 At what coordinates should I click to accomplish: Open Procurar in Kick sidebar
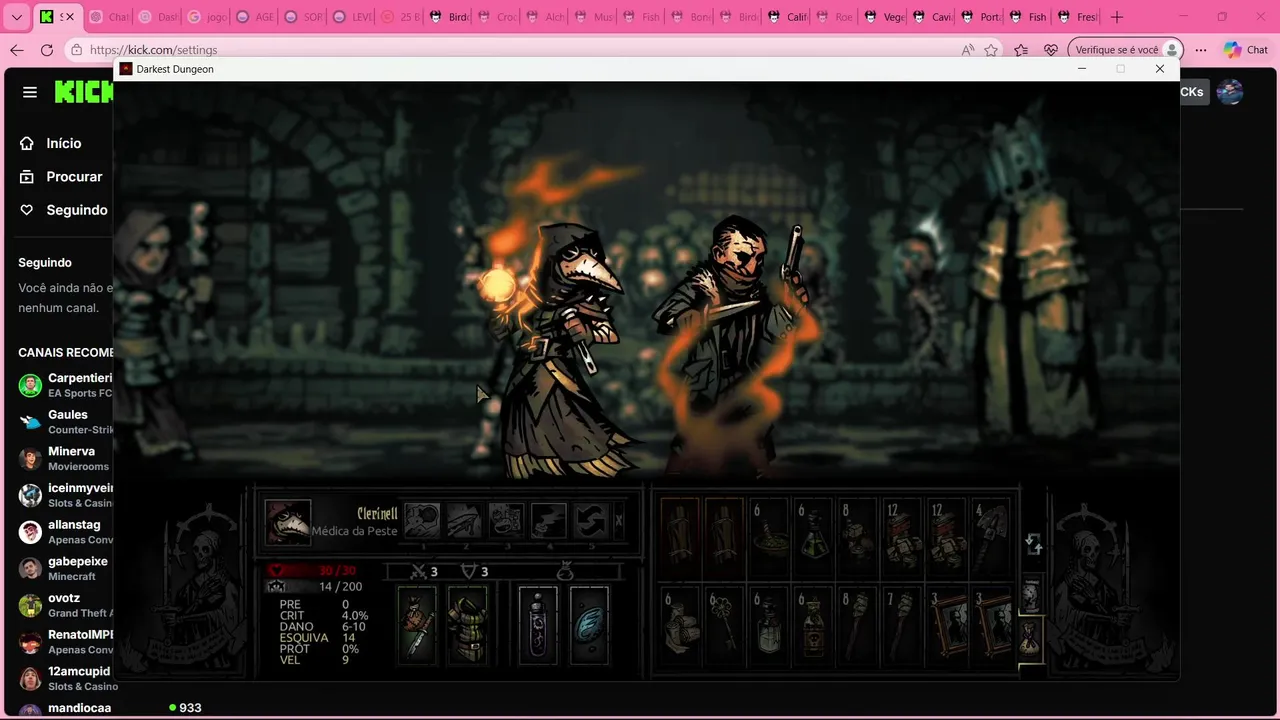point(63,176)
